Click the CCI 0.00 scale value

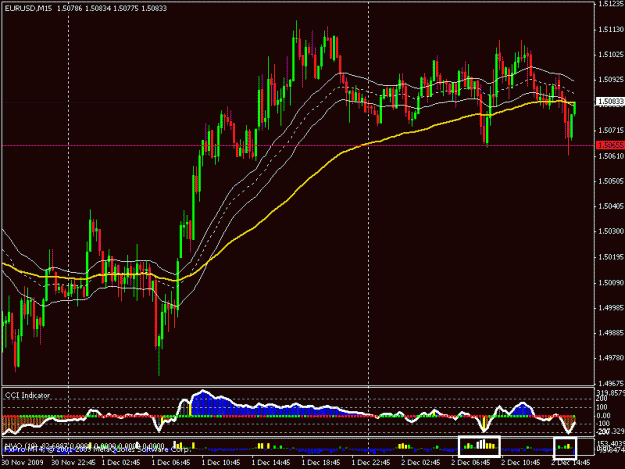tap(603, 416)
